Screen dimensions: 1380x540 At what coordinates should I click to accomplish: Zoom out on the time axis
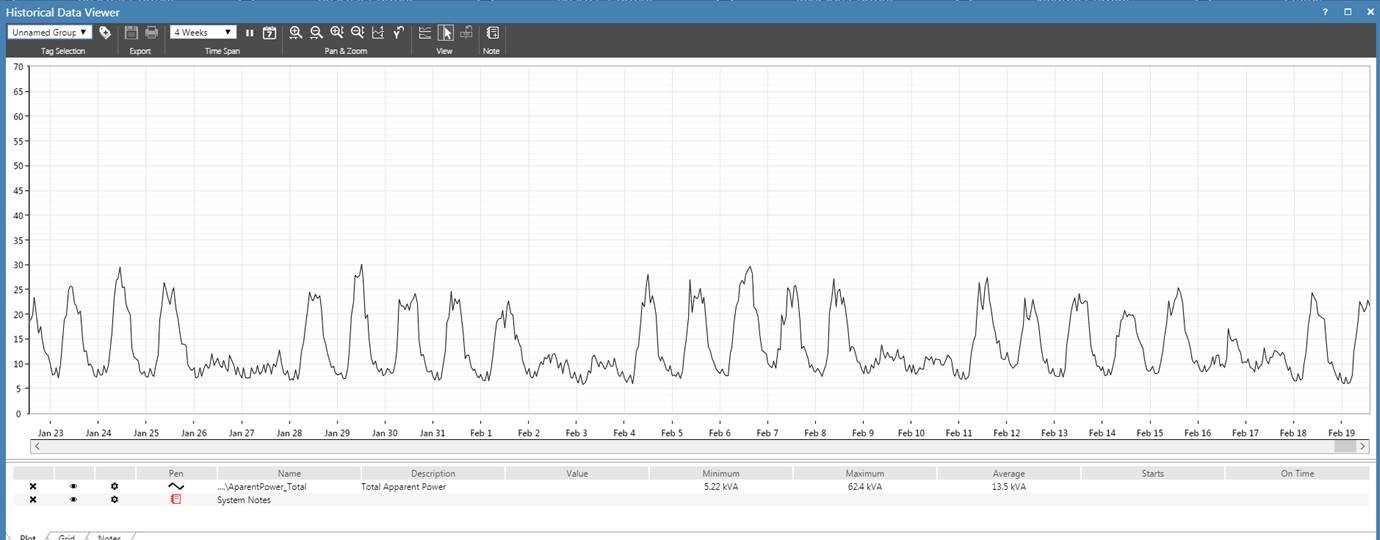point(316,33)
